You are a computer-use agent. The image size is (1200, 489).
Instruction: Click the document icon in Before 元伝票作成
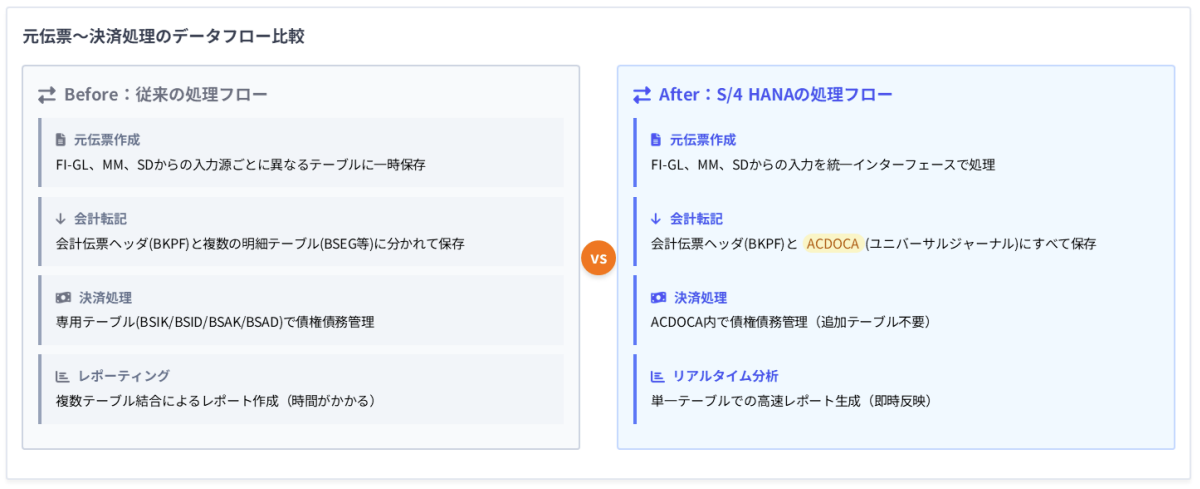pyautogui.click(x=61, y=140)
